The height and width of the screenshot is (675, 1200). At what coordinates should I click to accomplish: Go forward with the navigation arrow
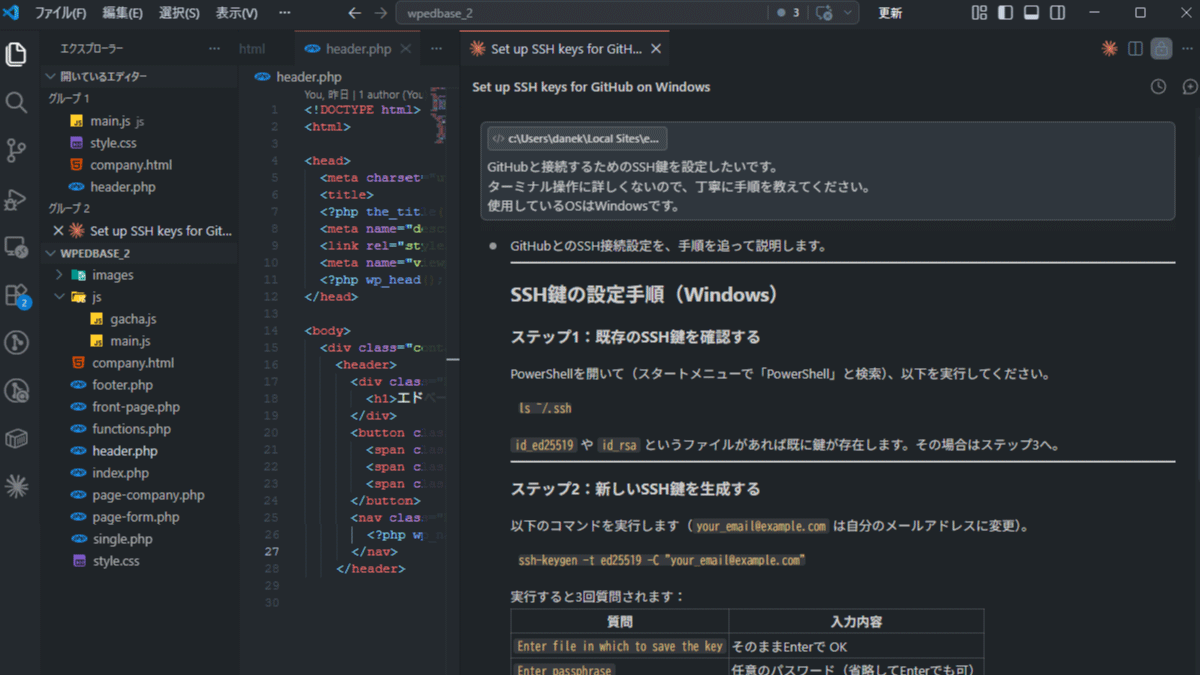click(x=380, y=13)
